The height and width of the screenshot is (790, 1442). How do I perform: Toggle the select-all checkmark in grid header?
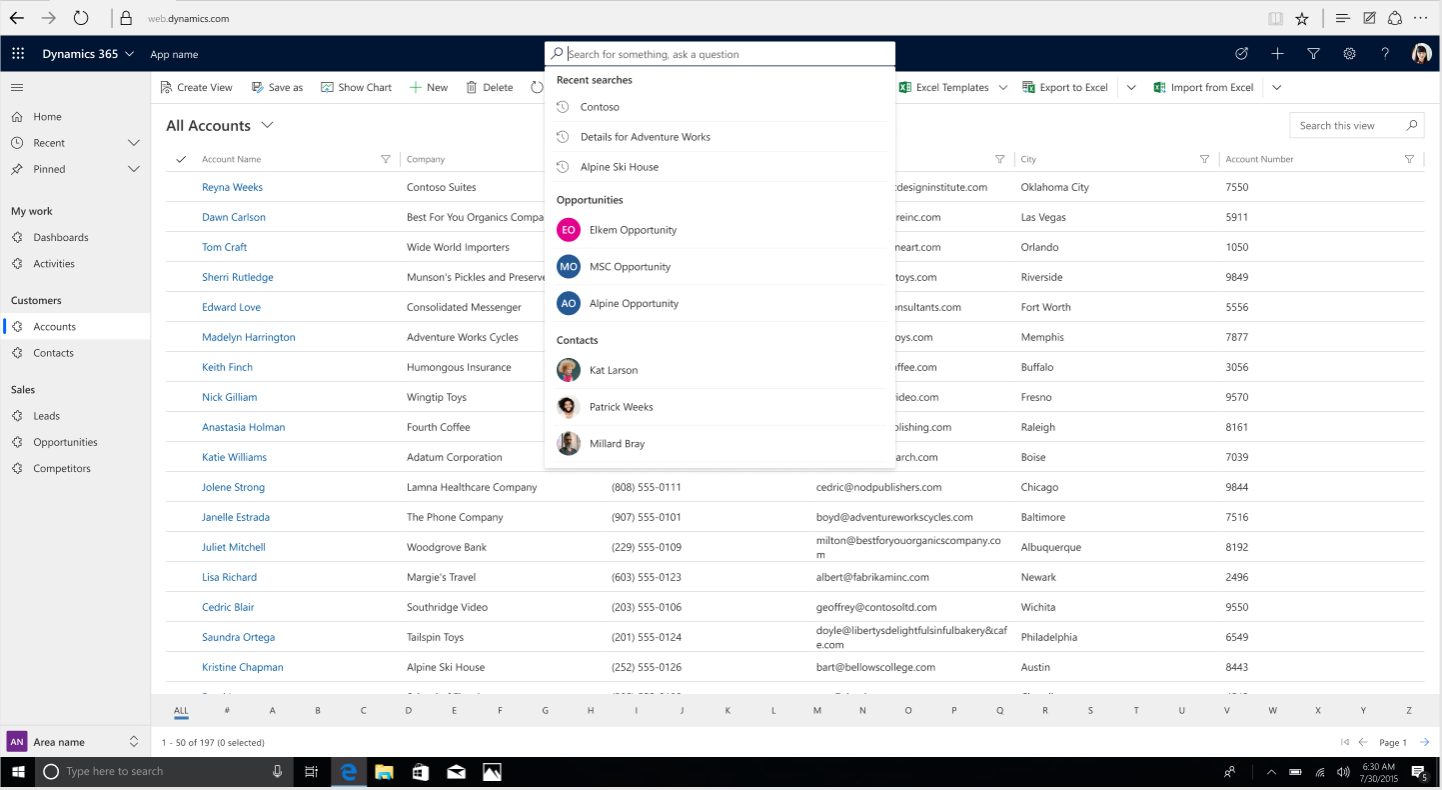(x=181, y=159)
